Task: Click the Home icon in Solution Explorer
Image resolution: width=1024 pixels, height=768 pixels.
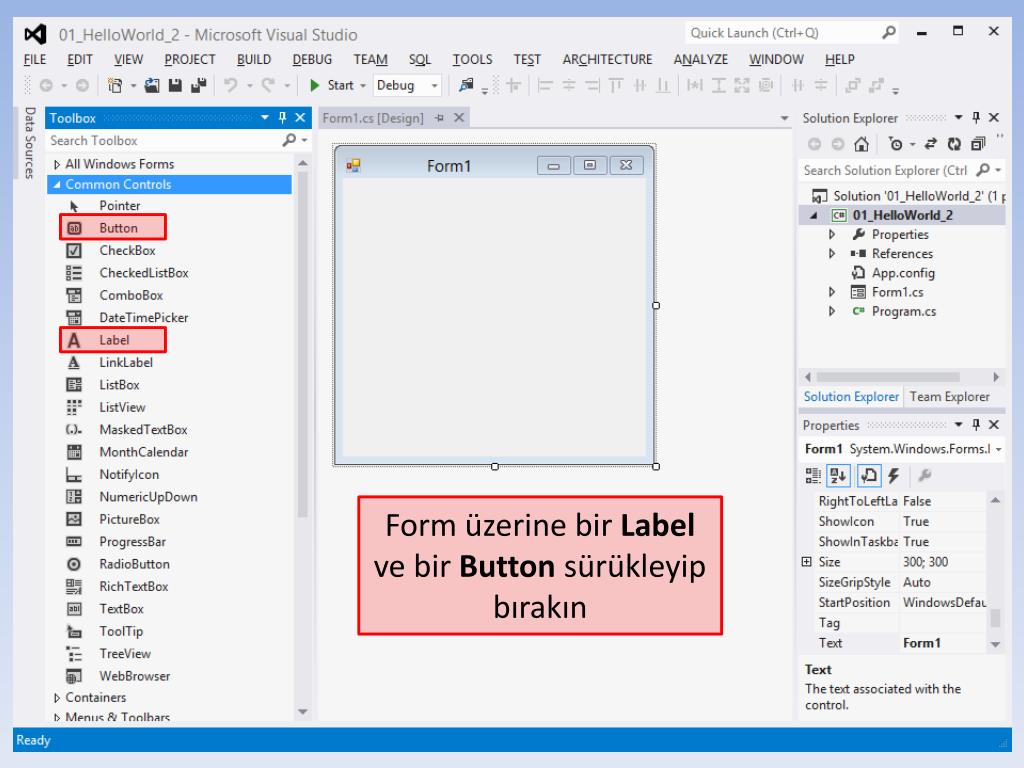Action: 861,144
